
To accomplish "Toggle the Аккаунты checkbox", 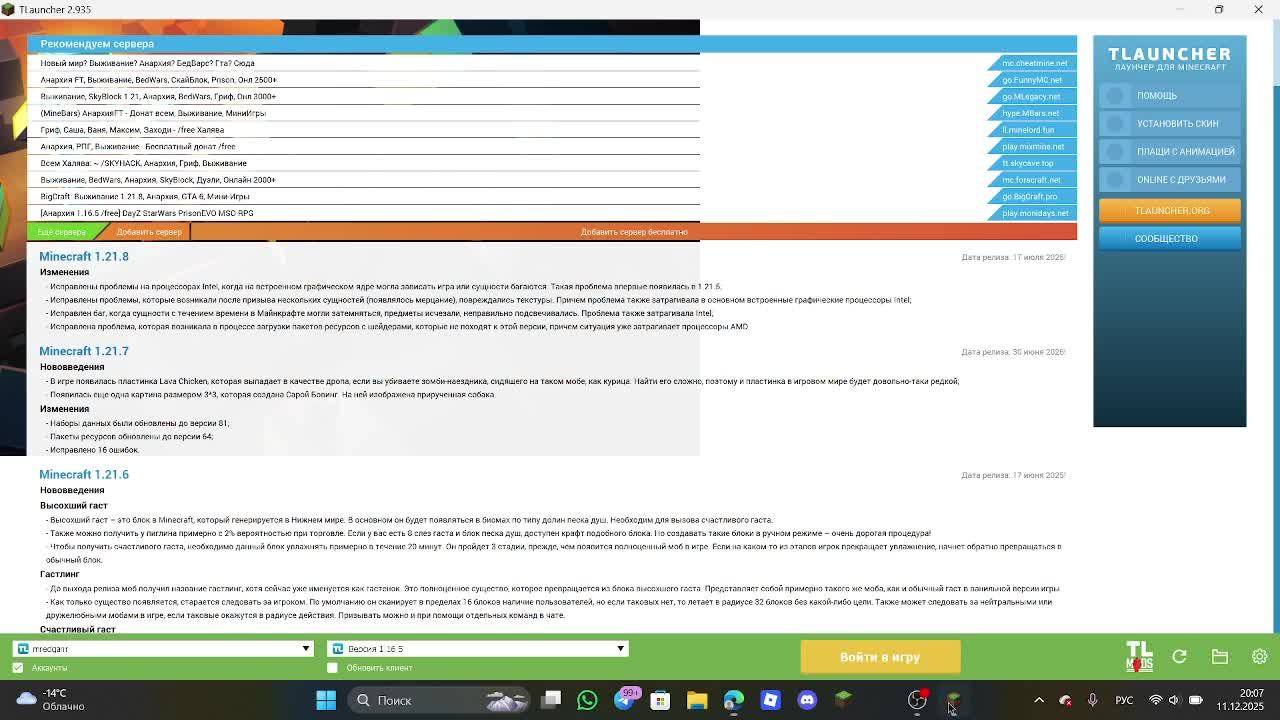I will coord(18,668).
